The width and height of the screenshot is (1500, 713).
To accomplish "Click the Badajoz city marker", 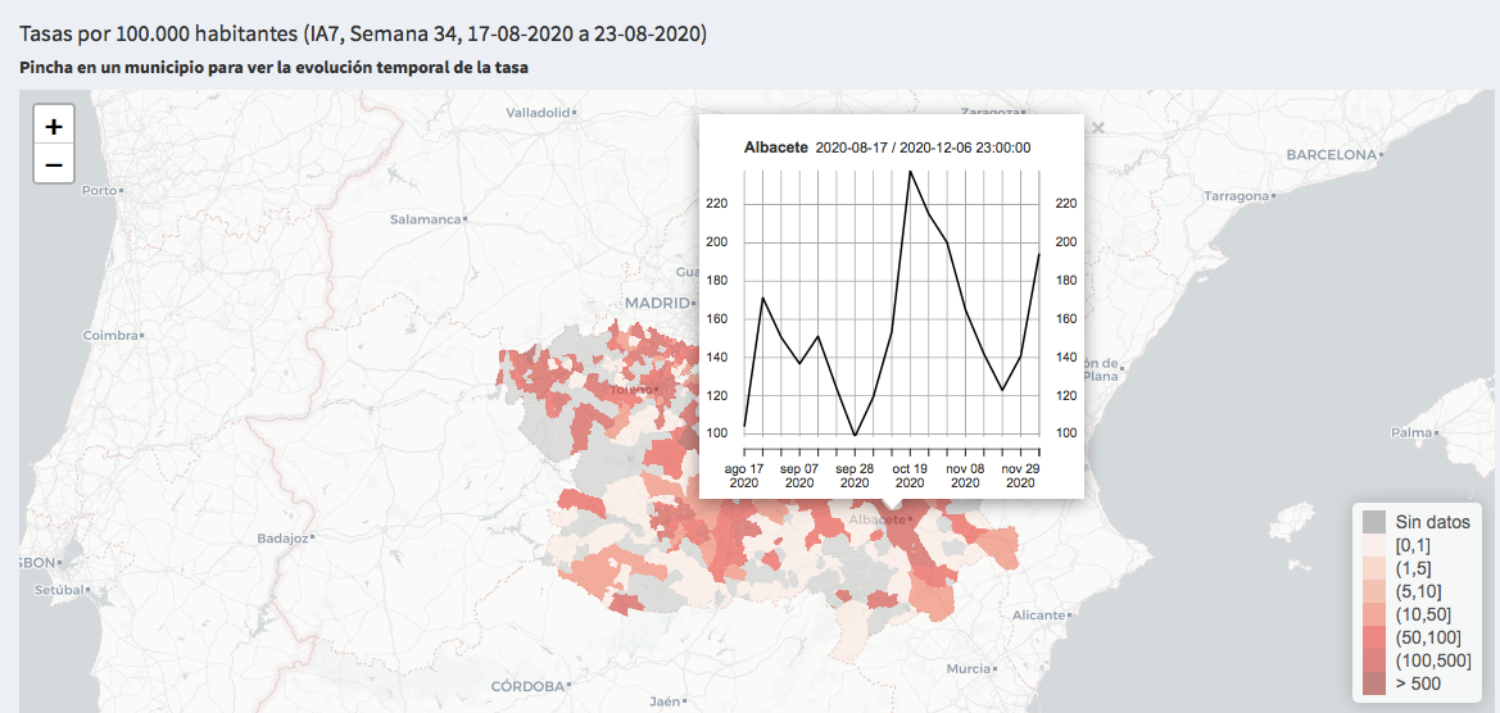I will [x=314, y=538].
